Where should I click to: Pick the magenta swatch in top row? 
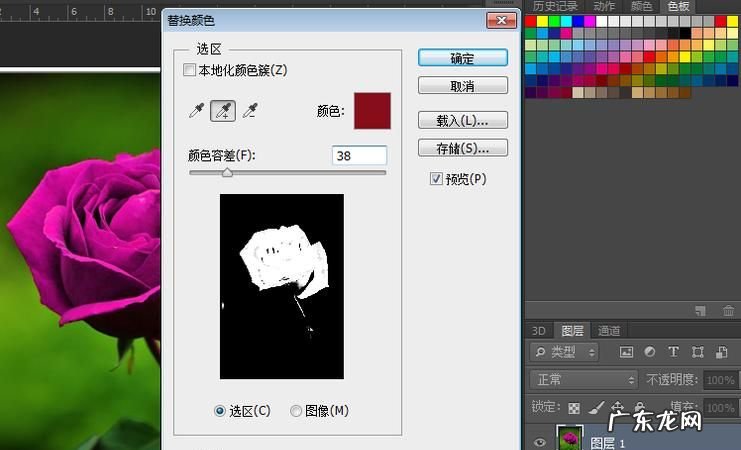coord(589,21)
